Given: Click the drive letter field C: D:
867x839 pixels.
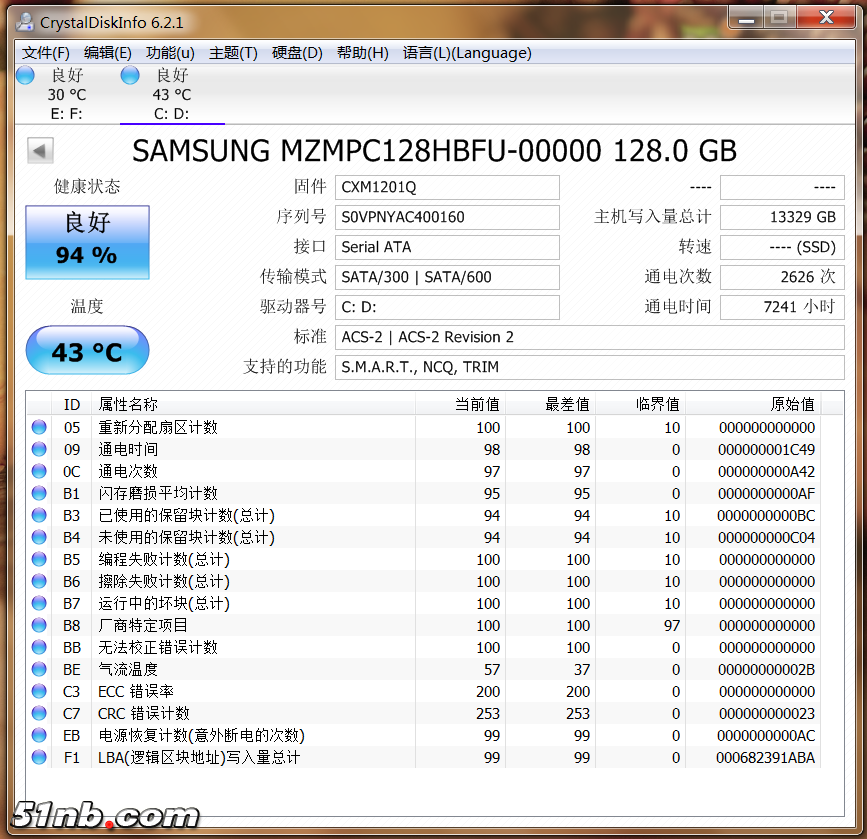Looking at the screenshot, I should pos(447,308).
